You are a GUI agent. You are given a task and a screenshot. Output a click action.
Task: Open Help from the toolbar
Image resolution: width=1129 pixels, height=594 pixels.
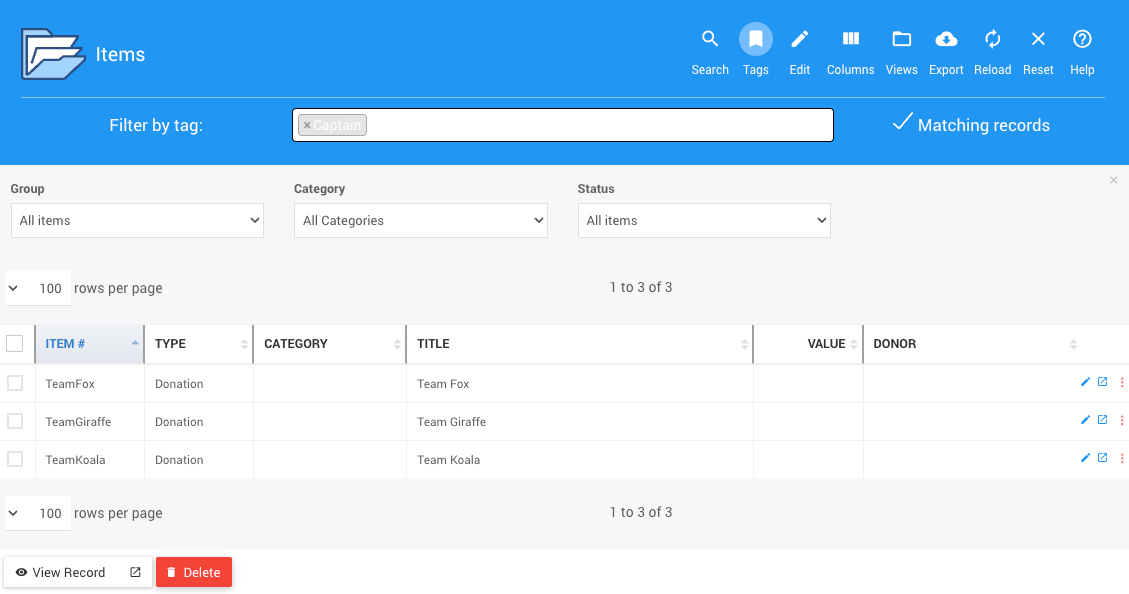pyautogui.click(x=1082, y=40)
